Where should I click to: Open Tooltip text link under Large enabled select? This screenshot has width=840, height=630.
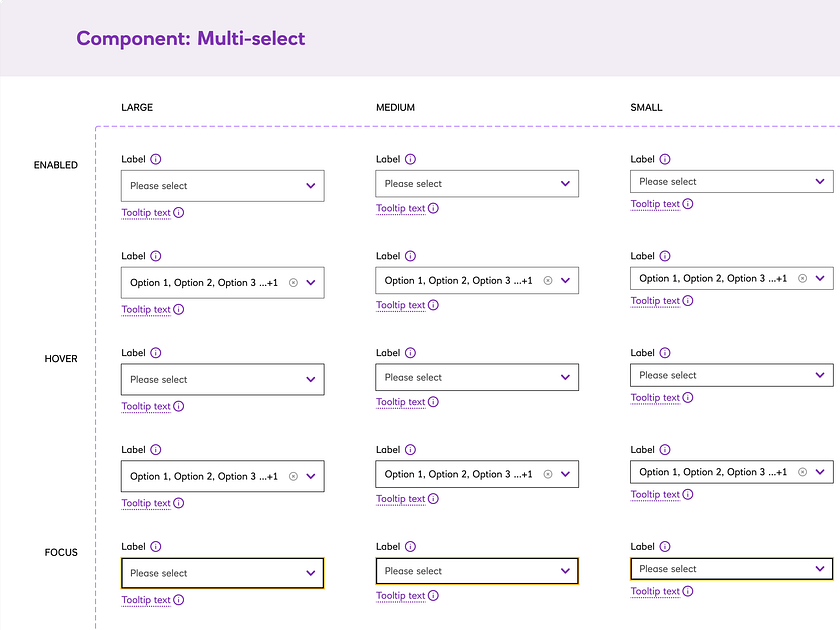coord(145,213)
